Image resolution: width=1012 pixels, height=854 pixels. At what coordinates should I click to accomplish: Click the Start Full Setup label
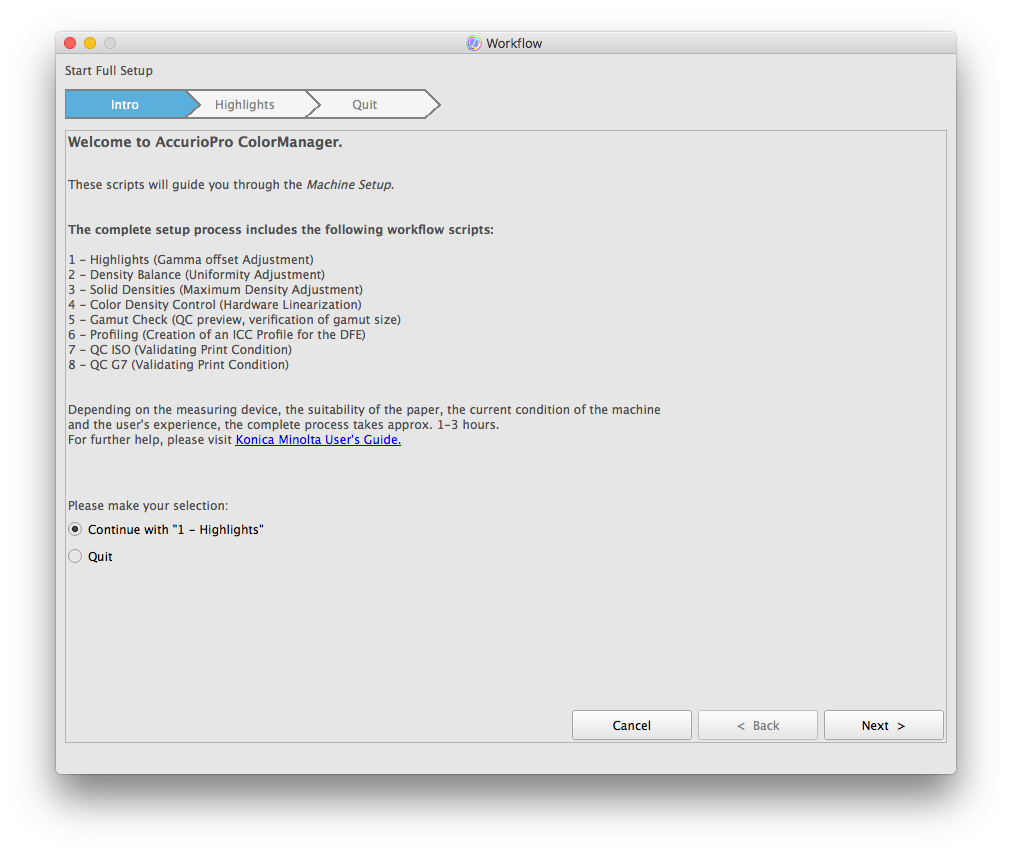pos(109,71)
